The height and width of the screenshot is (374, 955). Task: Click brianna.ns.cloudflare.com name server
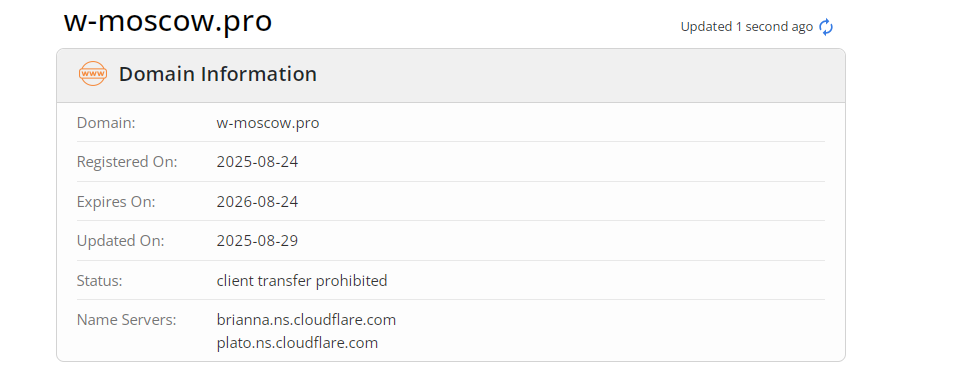pyautogui.click(x=306, y=319)
